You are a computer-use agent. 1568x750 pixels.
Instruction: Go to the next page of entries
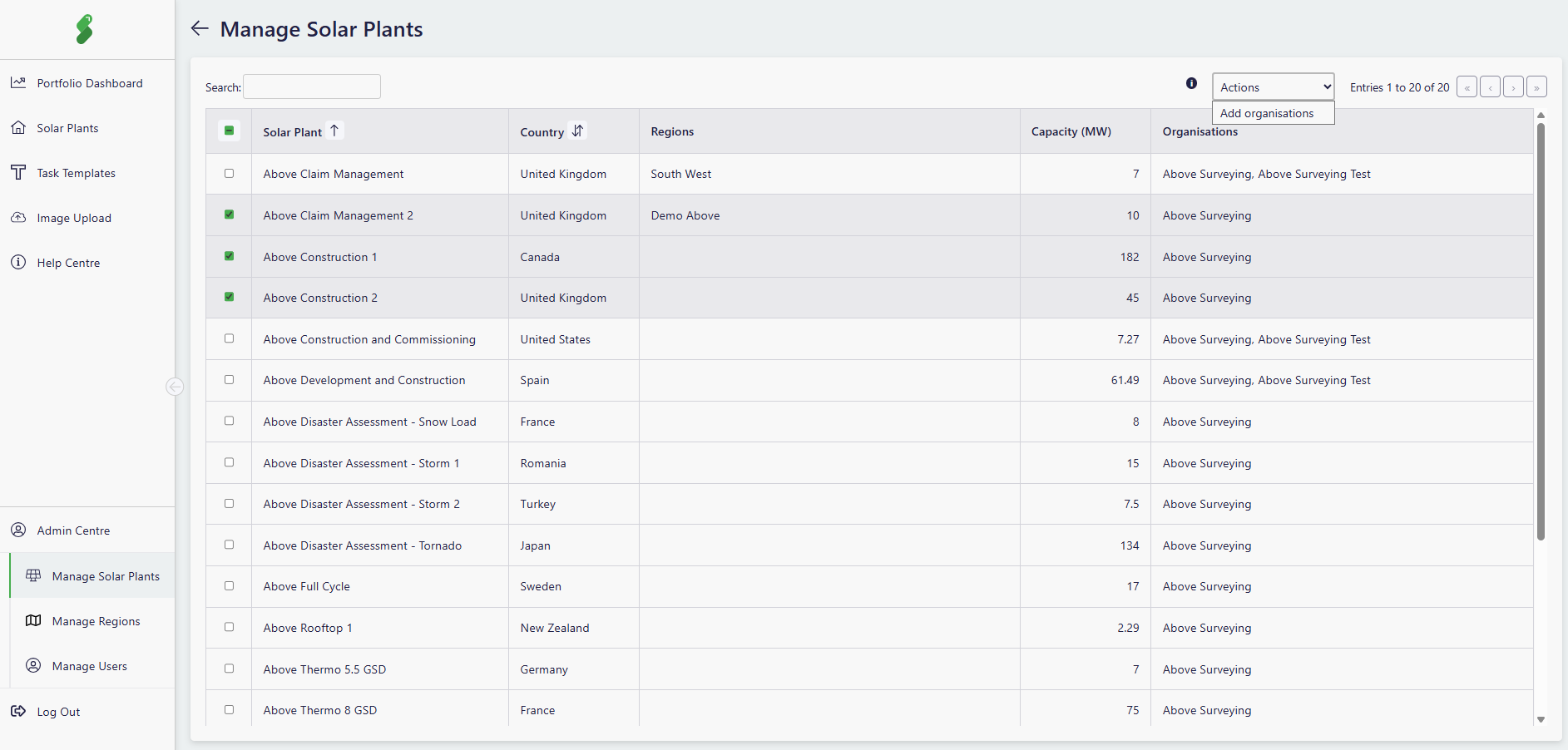click(x=1513, y=87)
